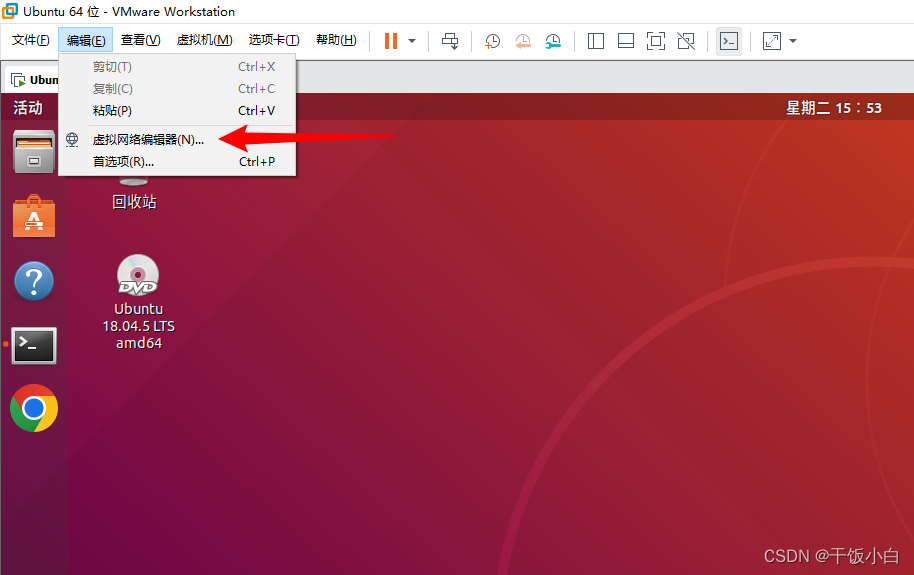Open the 查看(V) menu
This screenshot has width=914, height=575.
click(140, 40)
